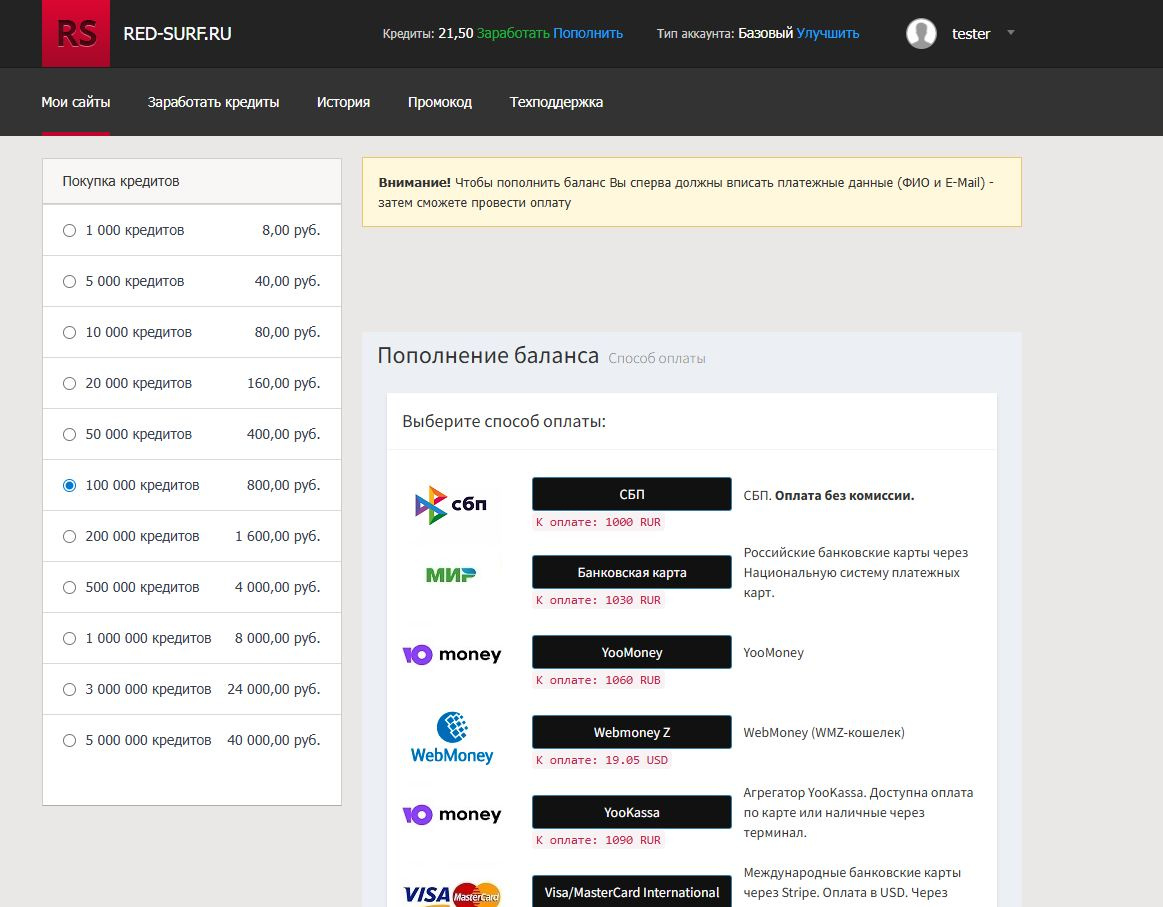Click the logo next to YooKassa button
Viewport: 1163px width, 907px height.
(452, 814)
